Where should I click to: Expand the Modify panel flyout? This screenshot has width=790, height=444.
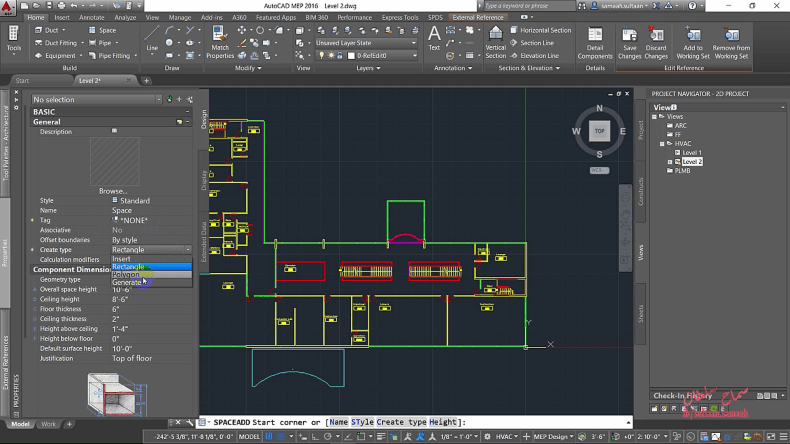248,68
